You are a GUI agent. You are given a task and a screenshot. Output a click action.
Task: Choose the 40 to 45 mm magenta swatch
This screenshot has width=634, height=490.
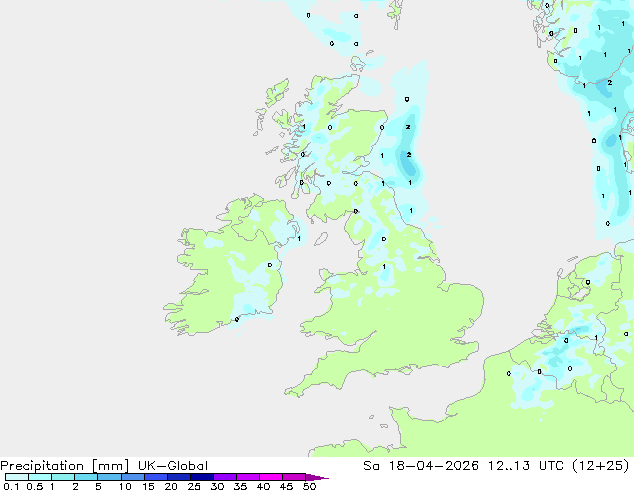click(271, 477)
